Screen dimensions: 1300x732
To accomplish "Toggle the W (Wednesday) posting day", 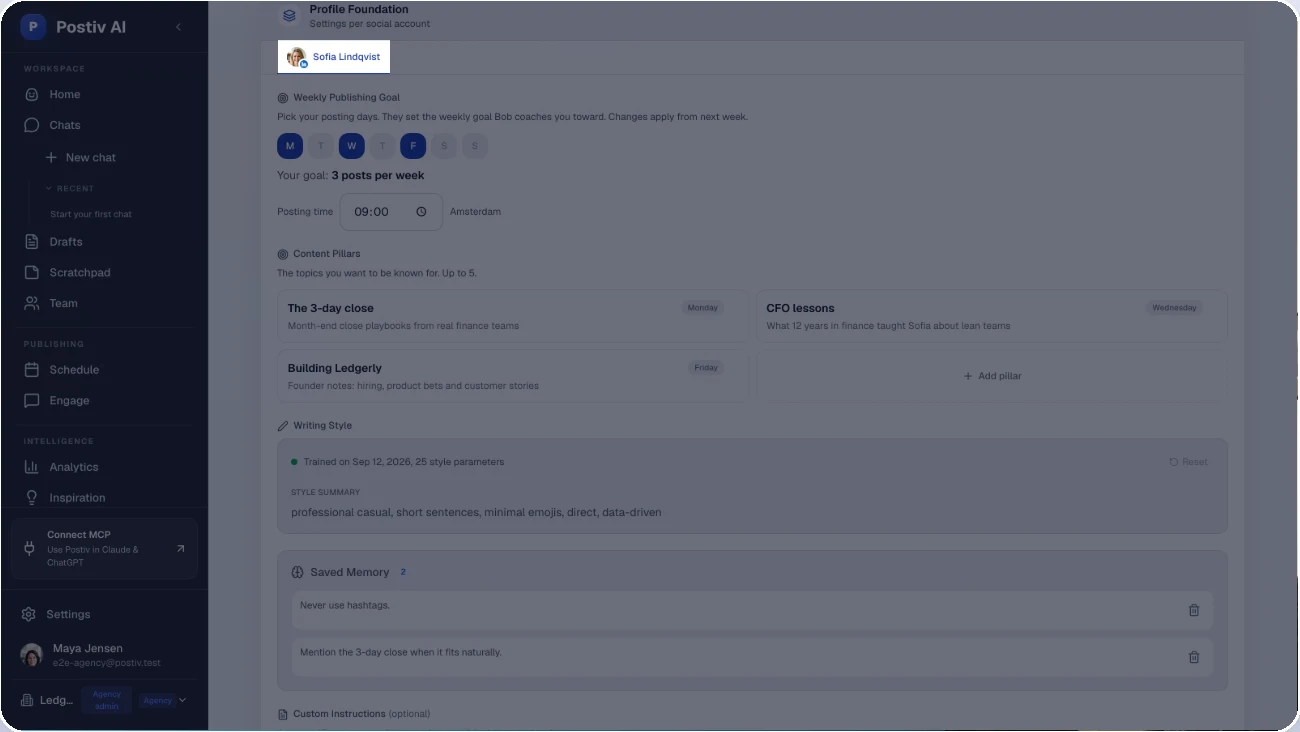I will click(x=351, y=146).
